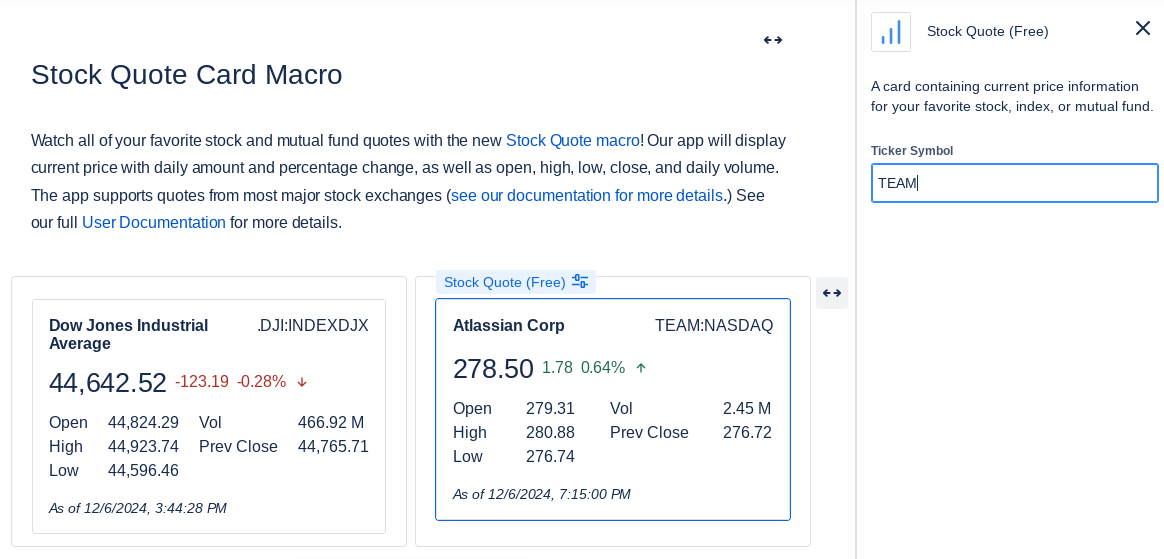The image size is (1164, 559).
Task: Click the Ticker Symbol field label
Action: (x=912, y=151)
